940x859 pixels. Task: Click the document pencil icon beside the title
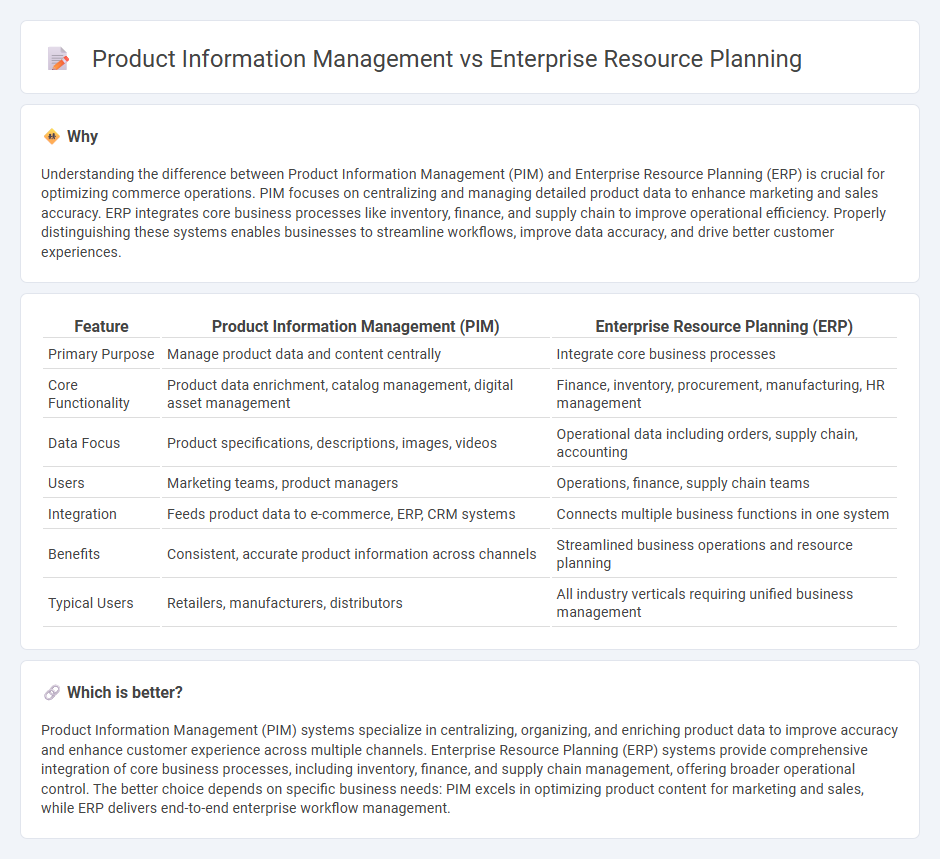pyautogui.click(x=58, y=59)
